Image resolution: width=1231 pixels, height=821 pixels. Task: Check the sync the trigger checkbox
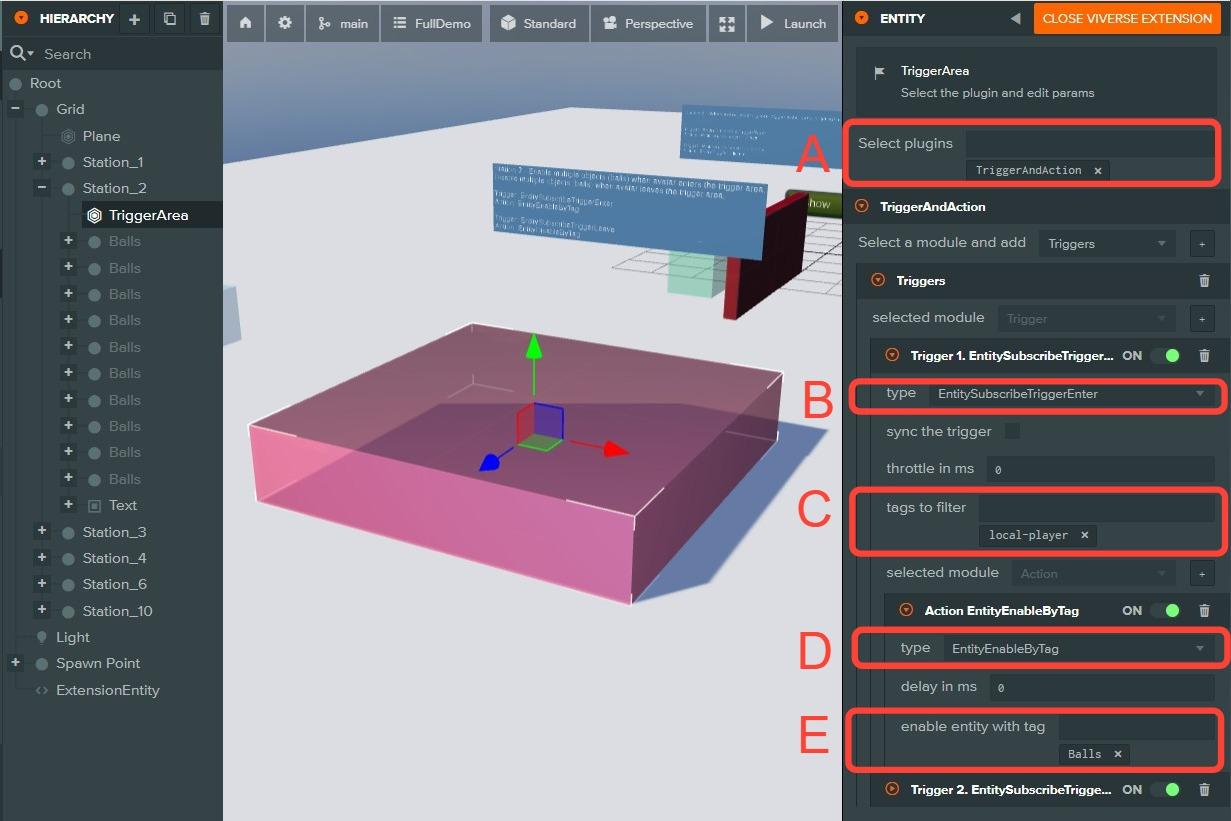coord(1012,432)
